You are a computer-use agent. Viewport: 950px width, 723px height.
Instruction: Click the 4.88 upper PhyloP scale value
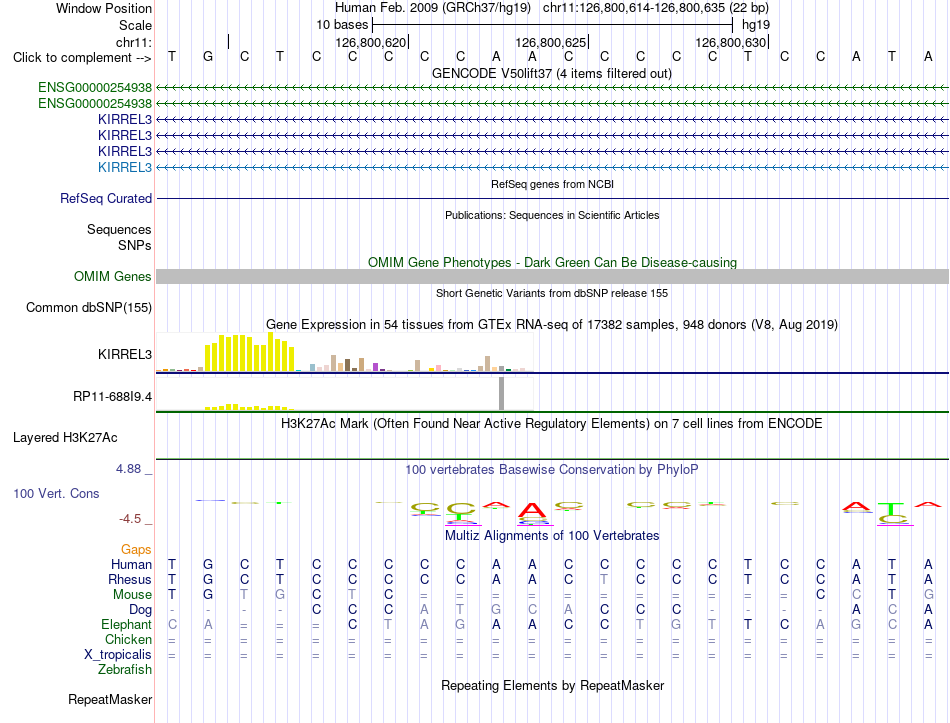(128, 468)
